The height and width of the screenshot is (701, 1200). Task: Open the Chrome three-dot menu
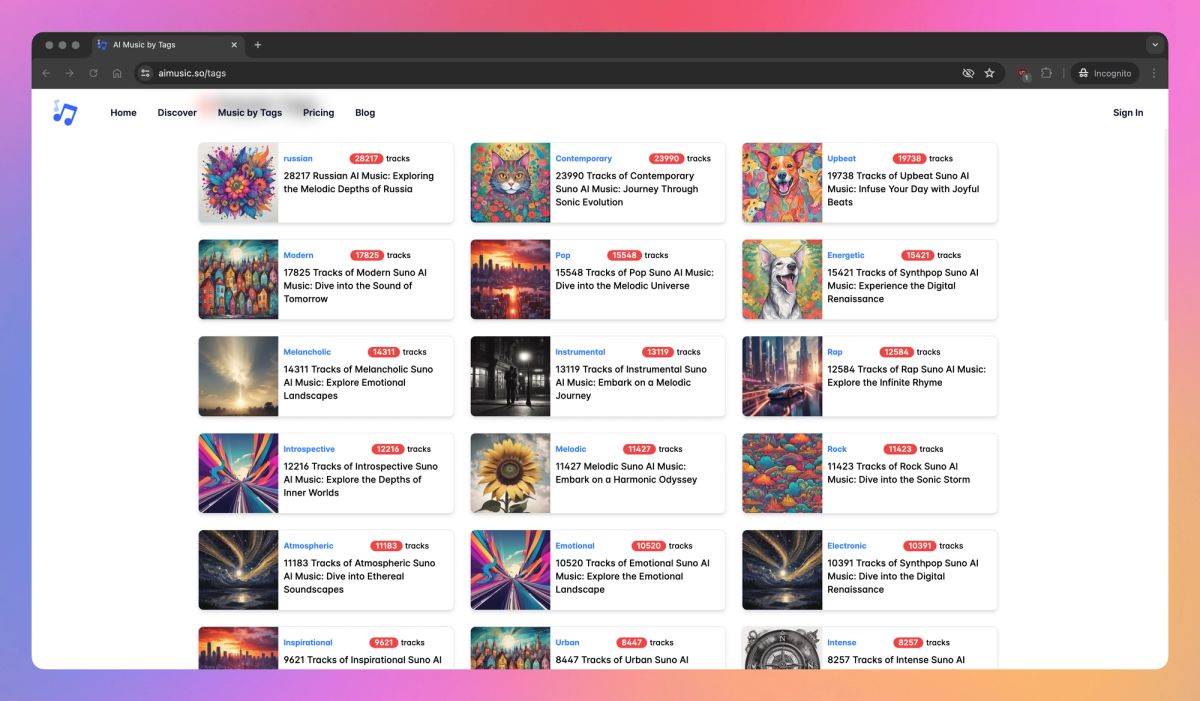(x=1153, y=72)
